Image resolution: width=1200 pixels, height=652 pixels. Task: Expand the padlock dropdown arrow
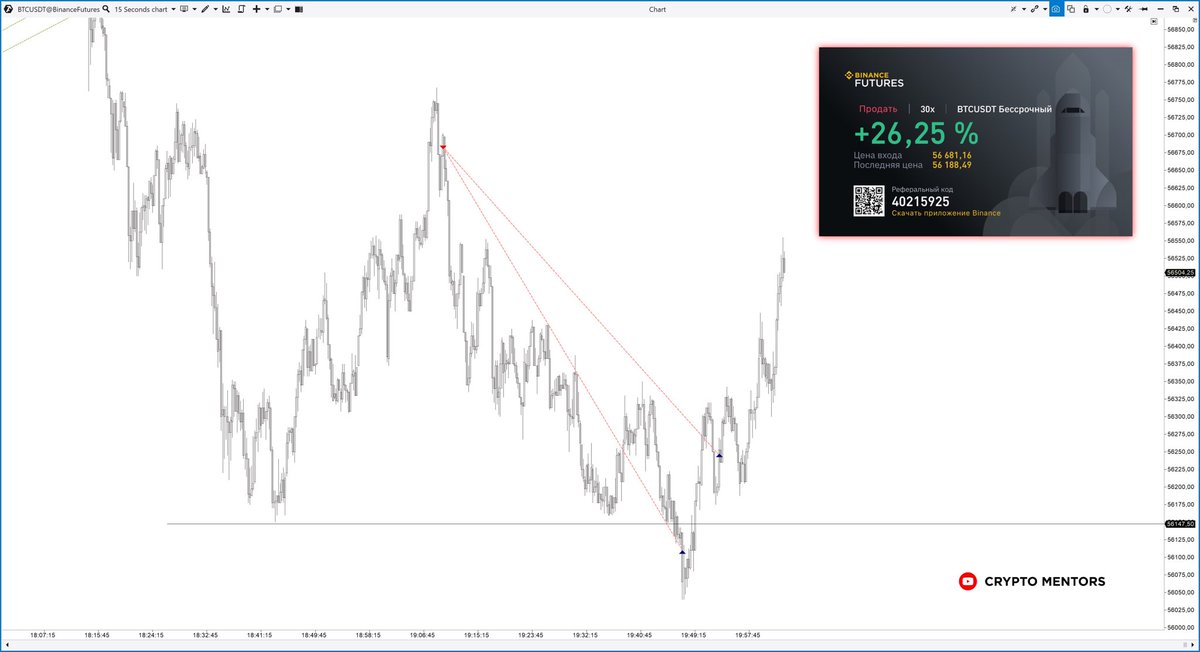pos(1097,9)
